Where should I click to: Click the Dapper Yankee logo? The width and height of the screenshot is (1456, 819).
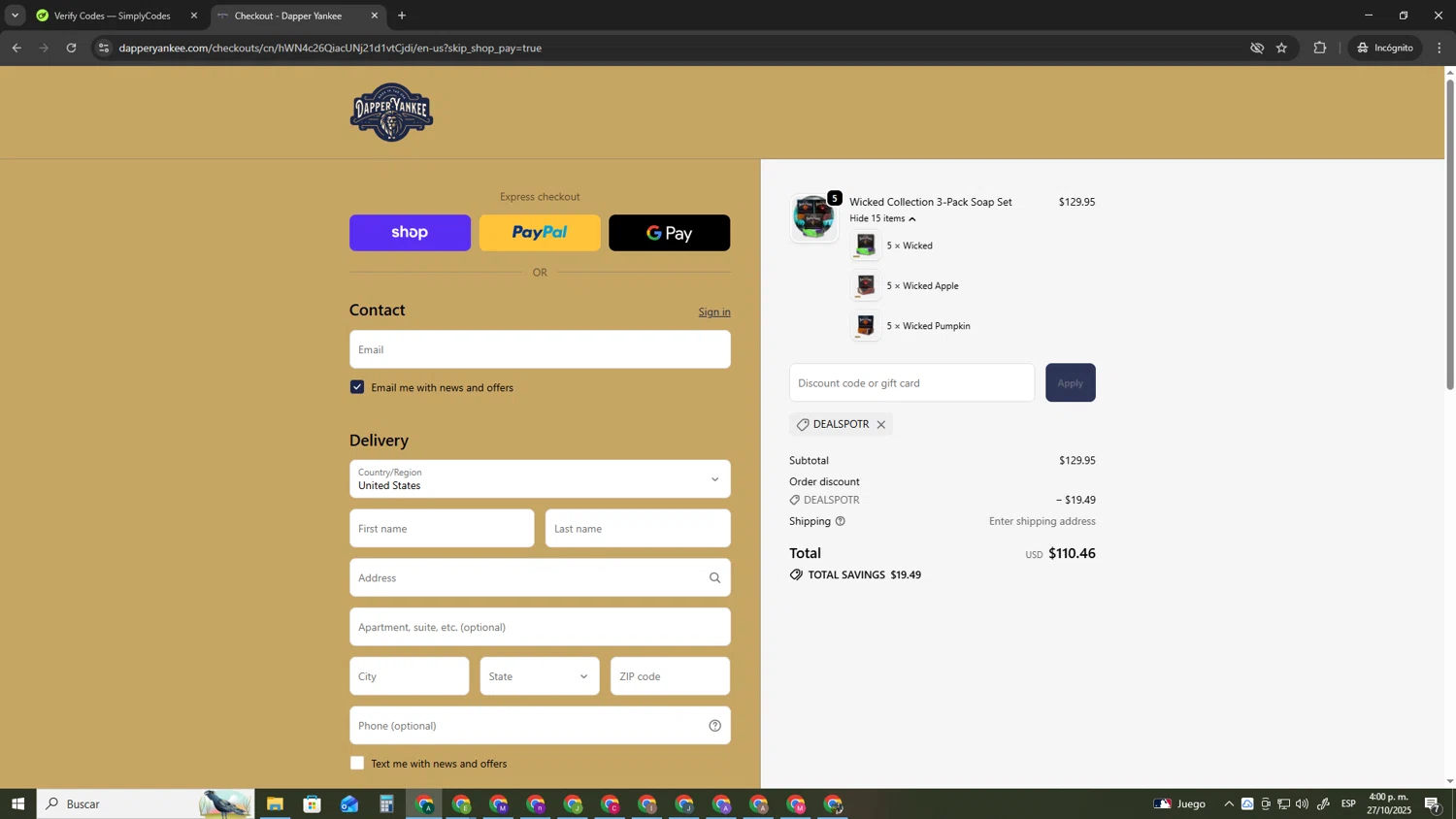click(391, 113)
